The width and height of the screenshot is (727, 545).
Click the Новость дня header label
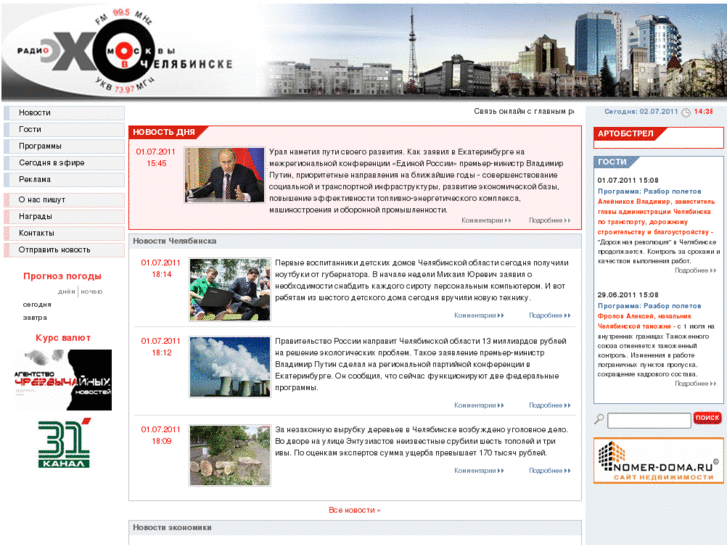164,132
